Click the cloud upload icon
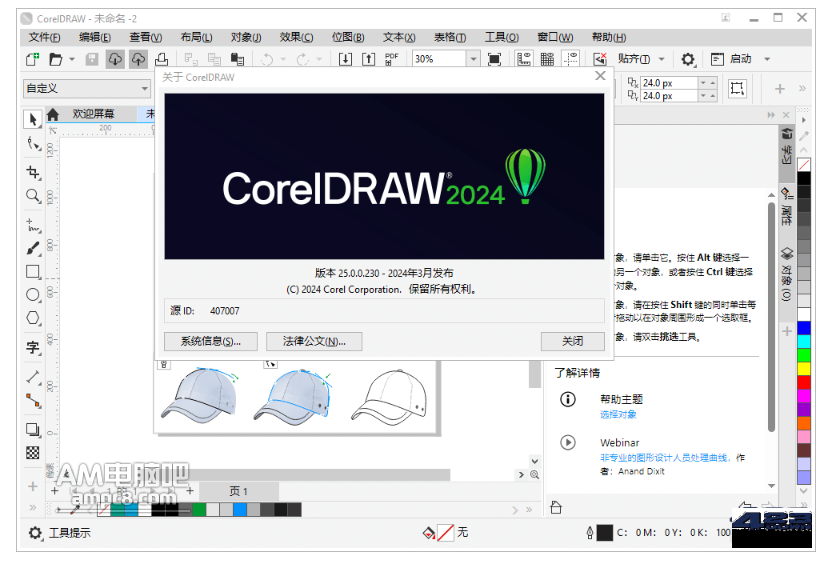 [x=138, y=59]
